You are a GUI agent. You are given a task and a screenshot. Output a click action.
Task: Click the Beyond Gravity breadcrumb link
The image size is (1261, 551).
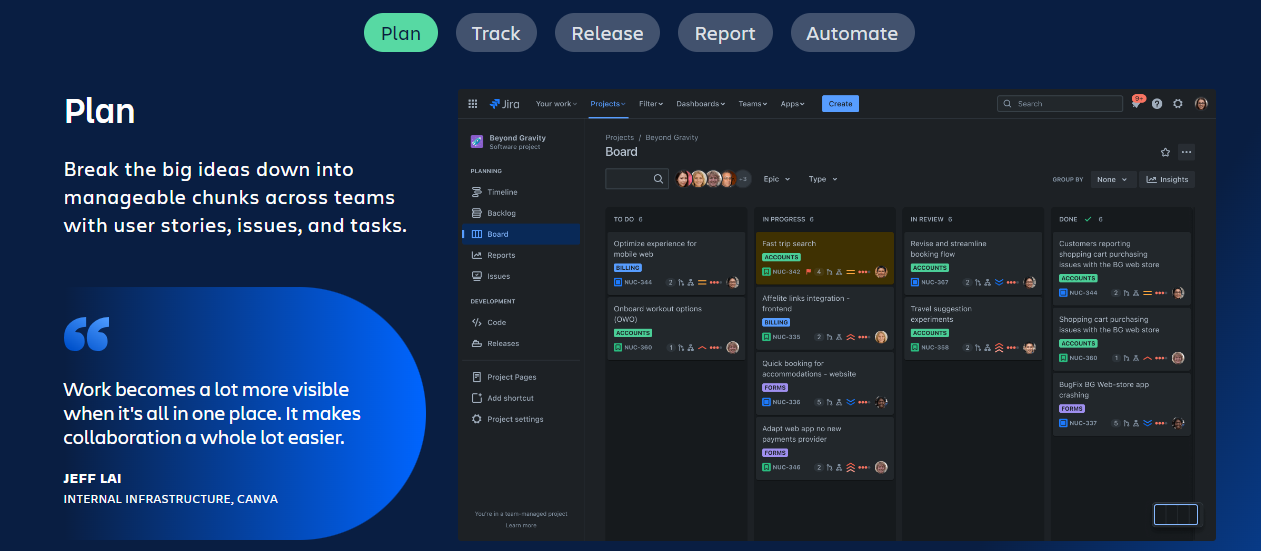(672, 137)
